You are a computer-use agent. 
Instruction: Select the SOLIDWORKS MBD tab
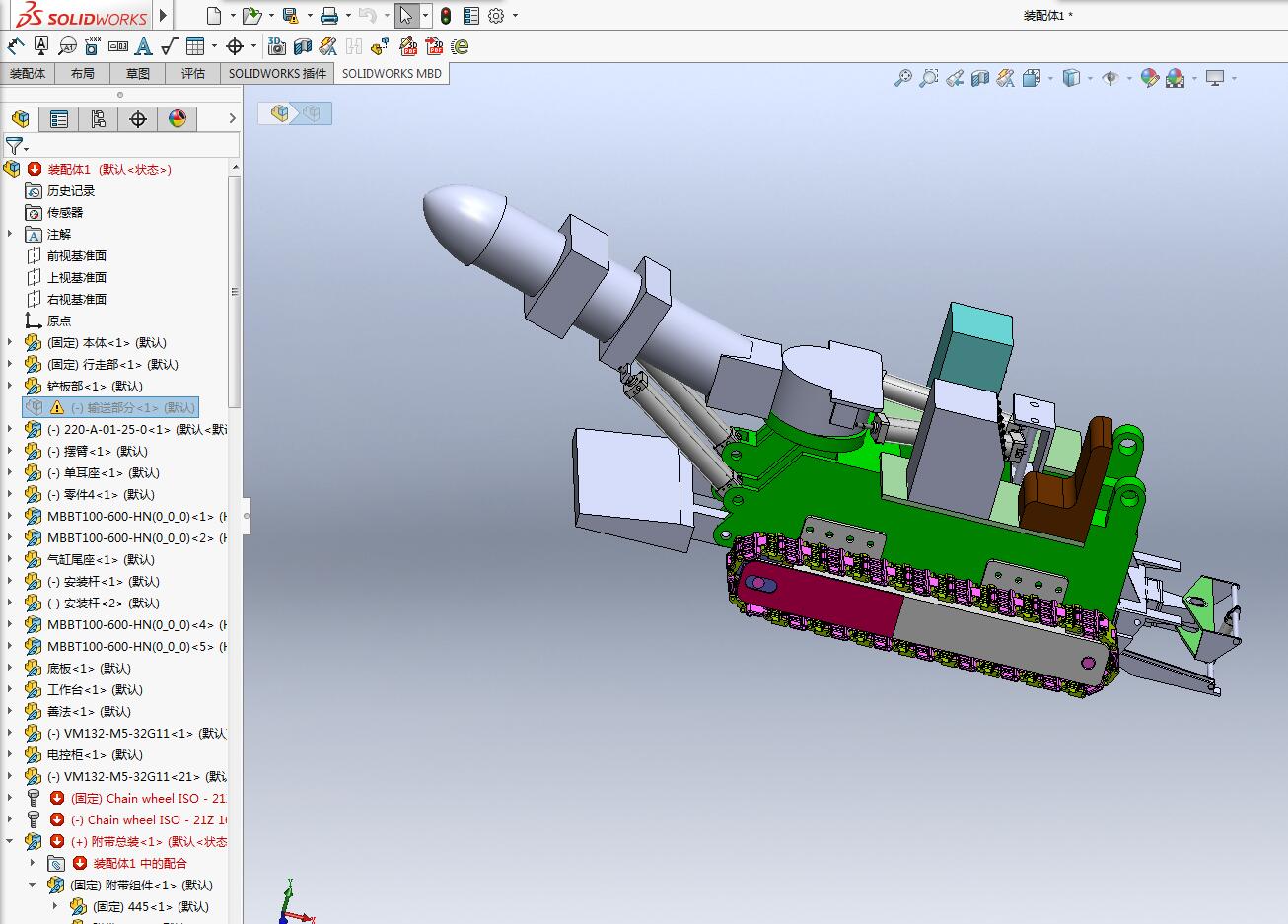click(392, 73)
